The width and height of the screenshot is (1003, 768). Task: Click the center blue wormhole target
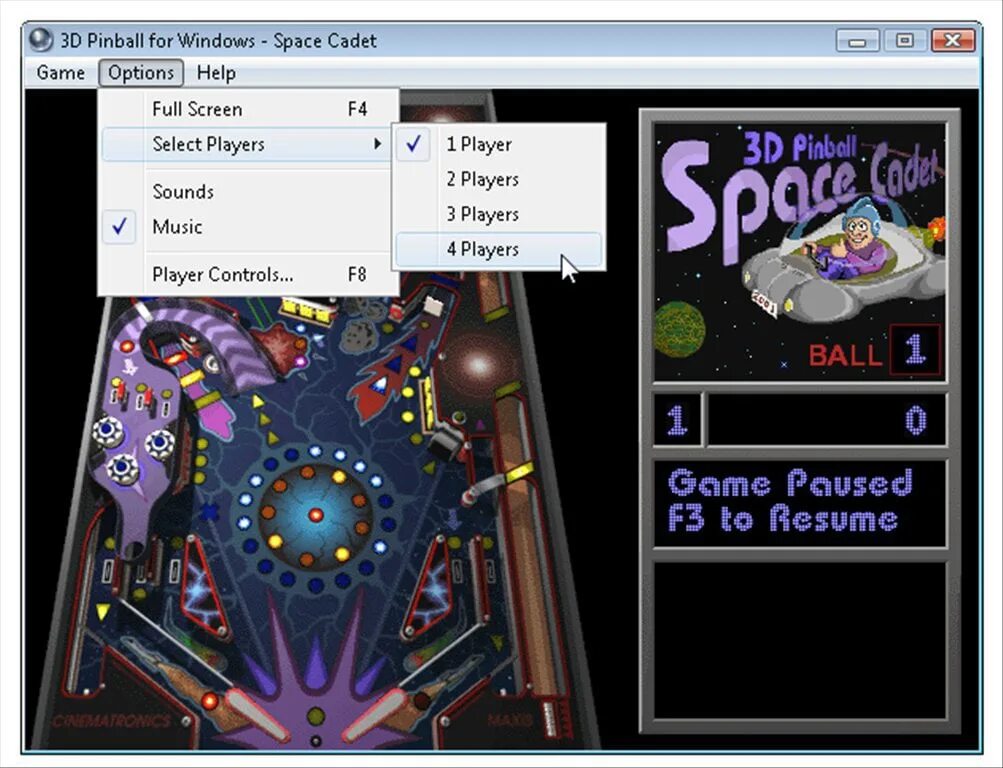click(314, 514)
